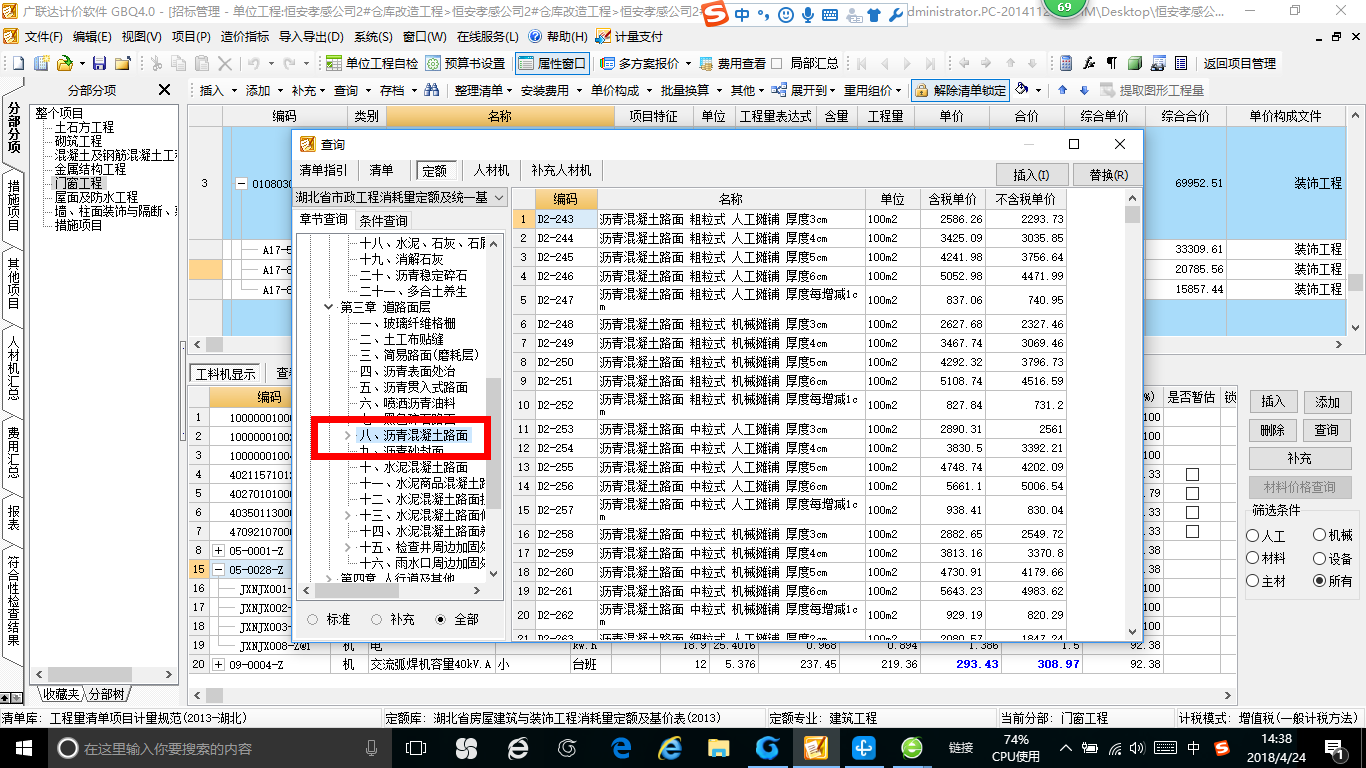This screenshot has width=1366, height=768.
Task: Collapse row 010803 with minus box
Action: click(x=241, y=183)
